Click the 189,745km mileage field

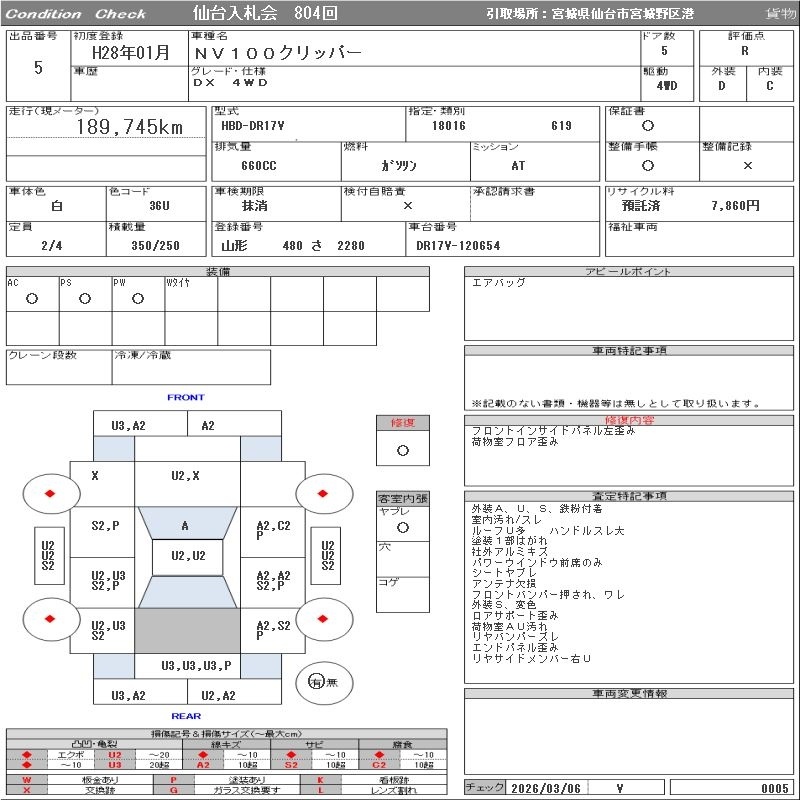[130, 127]
